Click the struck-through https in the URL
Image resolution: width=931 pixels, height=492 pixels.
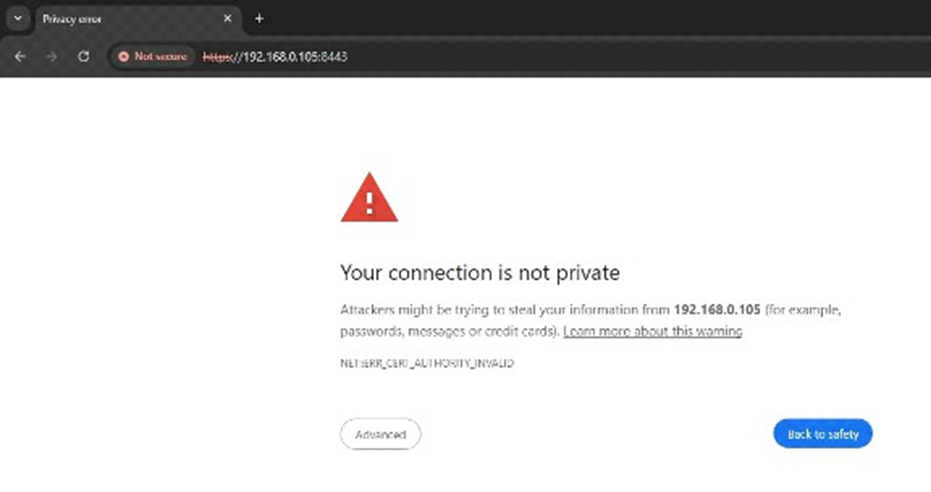coord(217,57)
